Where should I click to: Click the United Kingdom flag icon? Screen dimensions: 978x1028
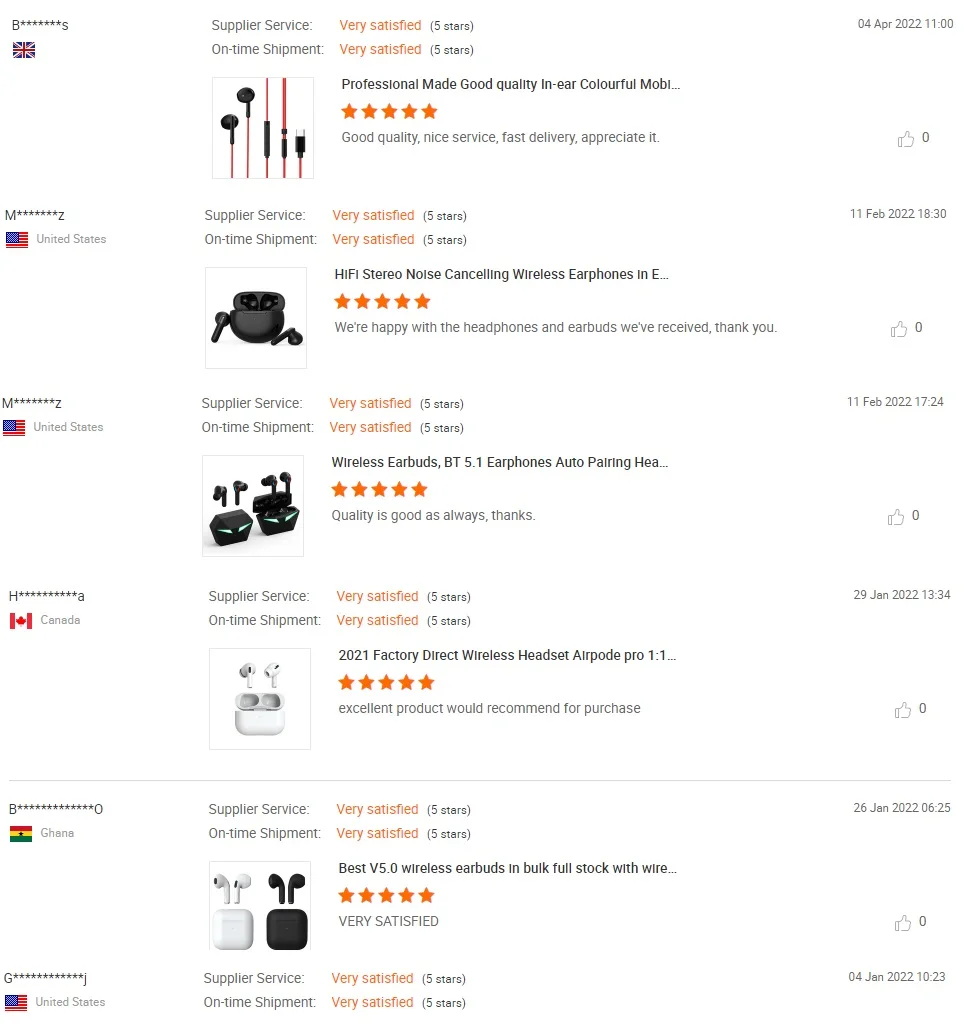[x=24, y=50]
